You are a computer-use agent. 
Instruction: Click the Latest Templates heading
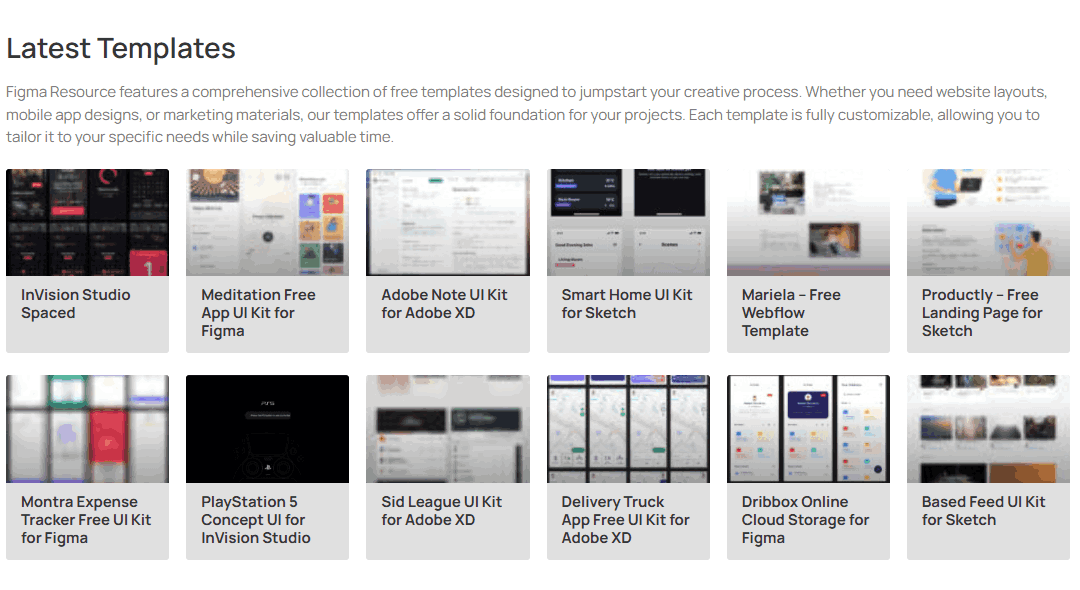pos(121,48)
